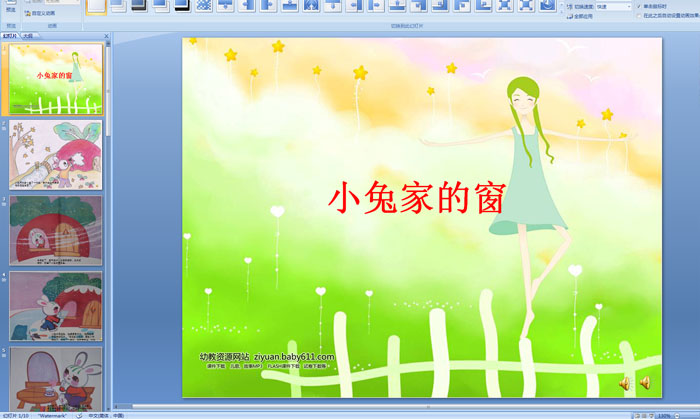This screenshot has height=419, width=700.
Task: Switch to Normal view in status bar
Action: tap(638, 415)
